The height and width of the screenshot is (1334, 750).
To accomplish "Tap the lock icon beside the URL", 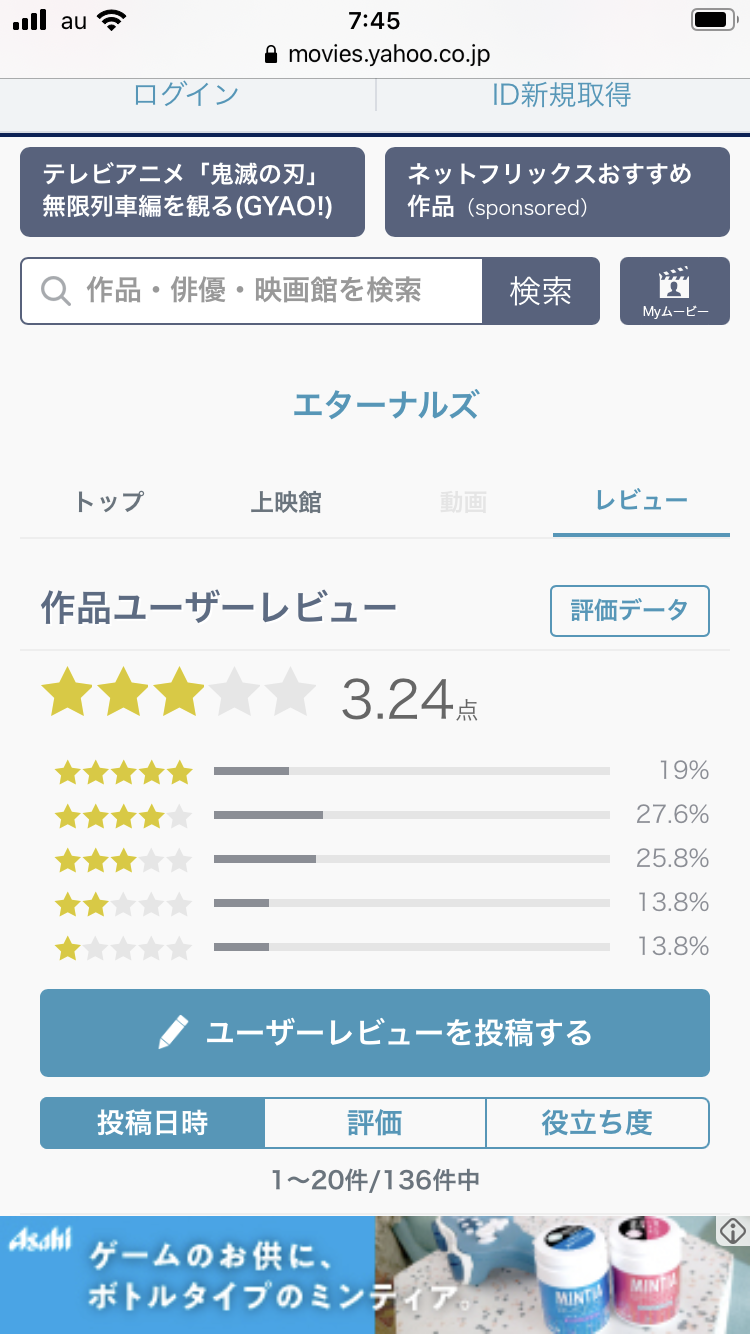I will coord(270,55).
